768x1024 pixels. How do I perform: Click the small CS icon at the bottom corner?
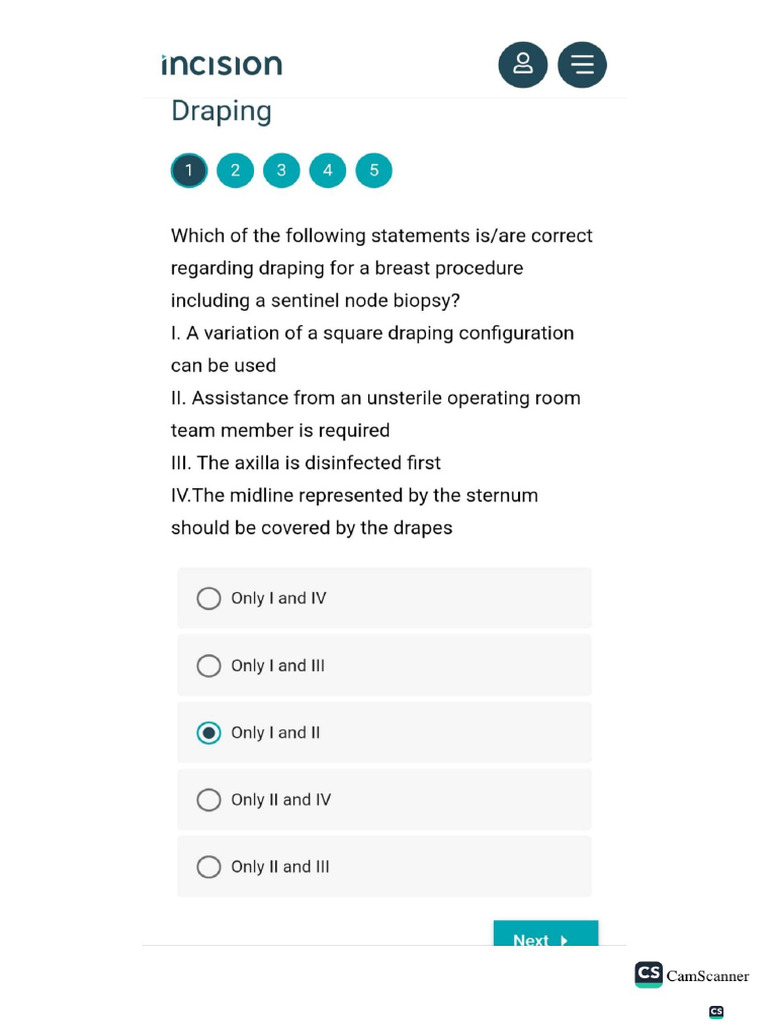click(x=716, y=1012)
